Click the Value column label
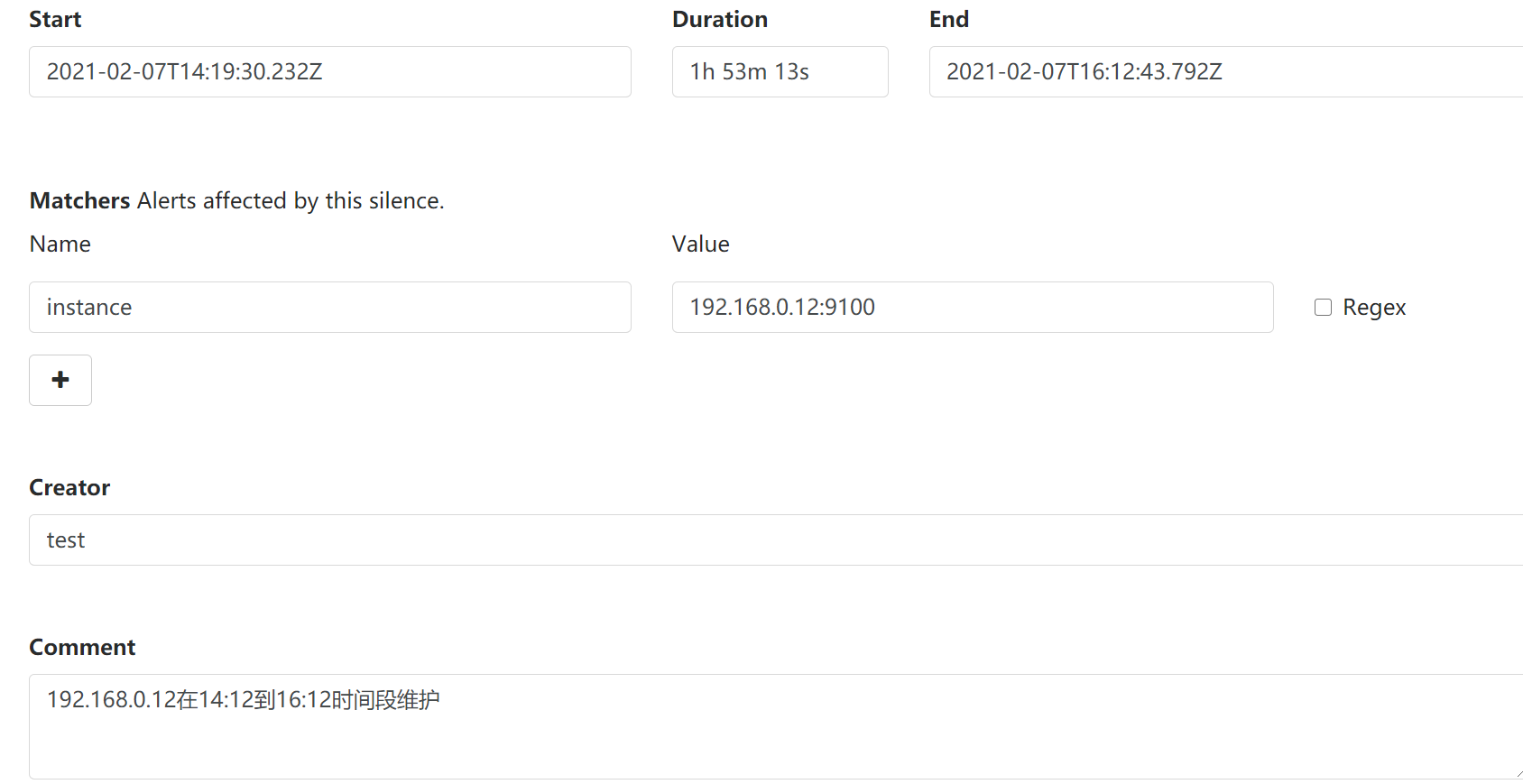 pos(701,244)
